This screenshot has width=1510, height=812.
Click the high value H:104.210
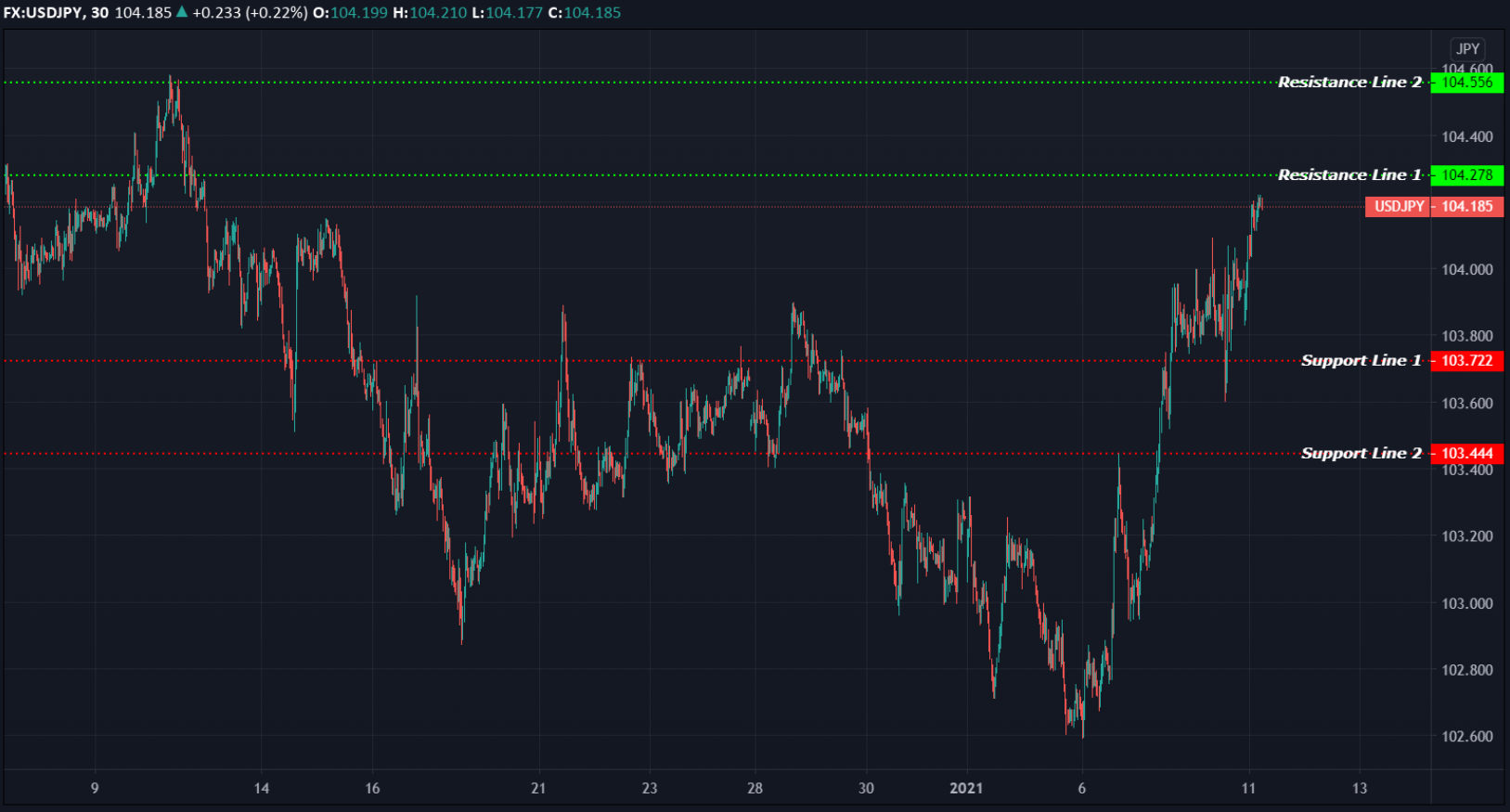430,13
